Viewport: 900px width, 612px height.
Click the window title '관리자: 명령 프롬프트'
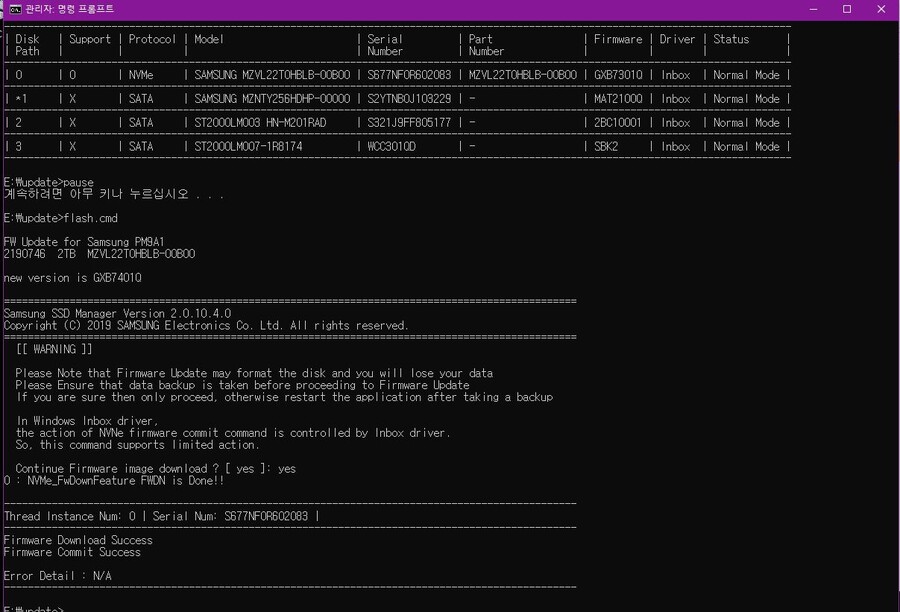[x=69, y=9]
